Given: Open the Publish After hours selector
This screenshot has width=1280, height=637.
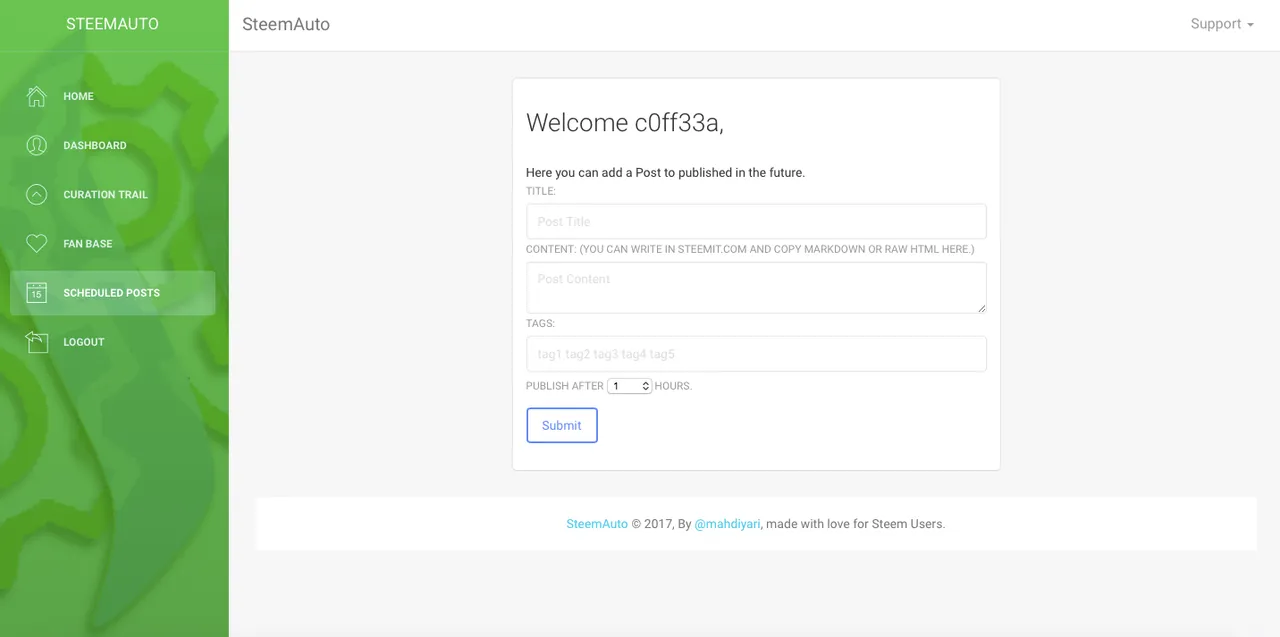Looking at the screenshot, I should (629, 386).
